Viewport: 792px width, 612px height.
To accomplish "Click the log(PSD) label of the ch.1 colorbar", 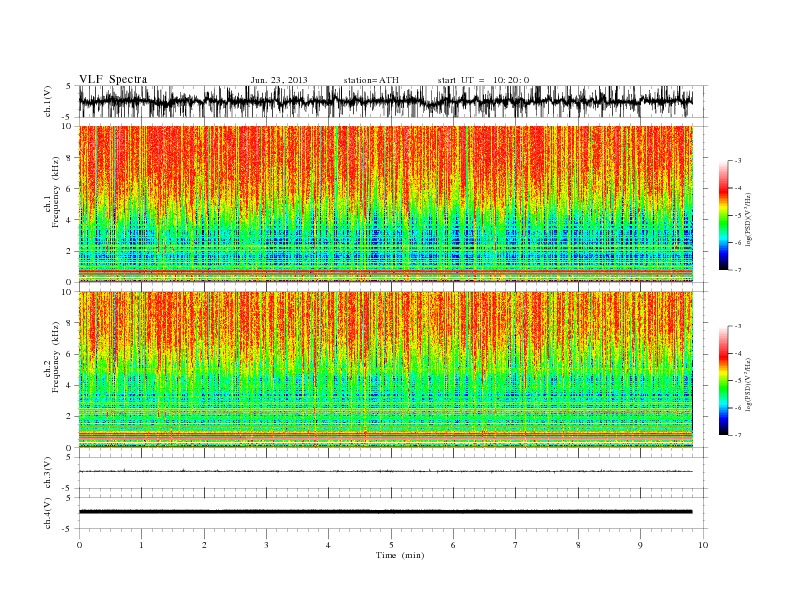I will click(x=749, y=220).
